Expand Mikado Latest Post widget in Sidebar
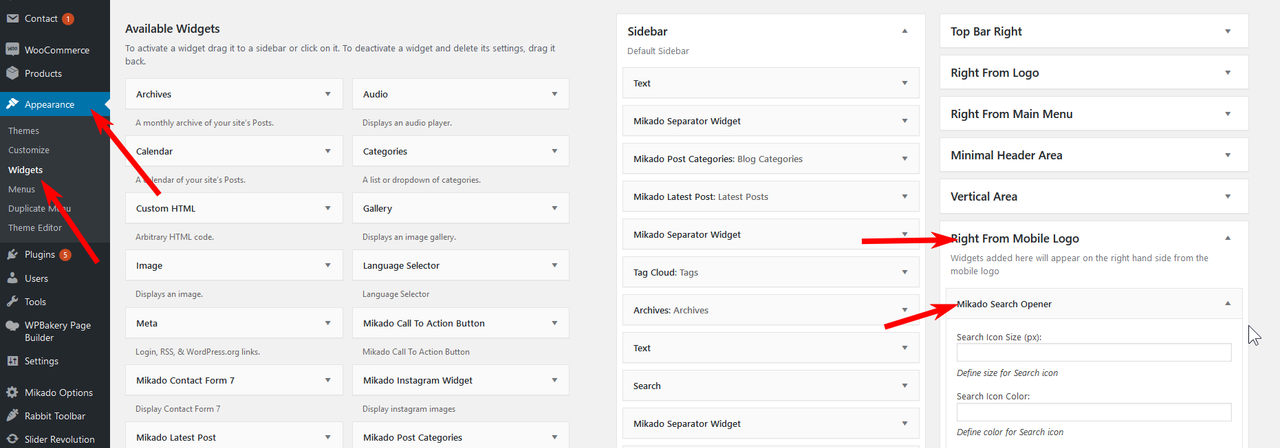This screenshot has height=448, width=1280. click(x=905, y=196)
